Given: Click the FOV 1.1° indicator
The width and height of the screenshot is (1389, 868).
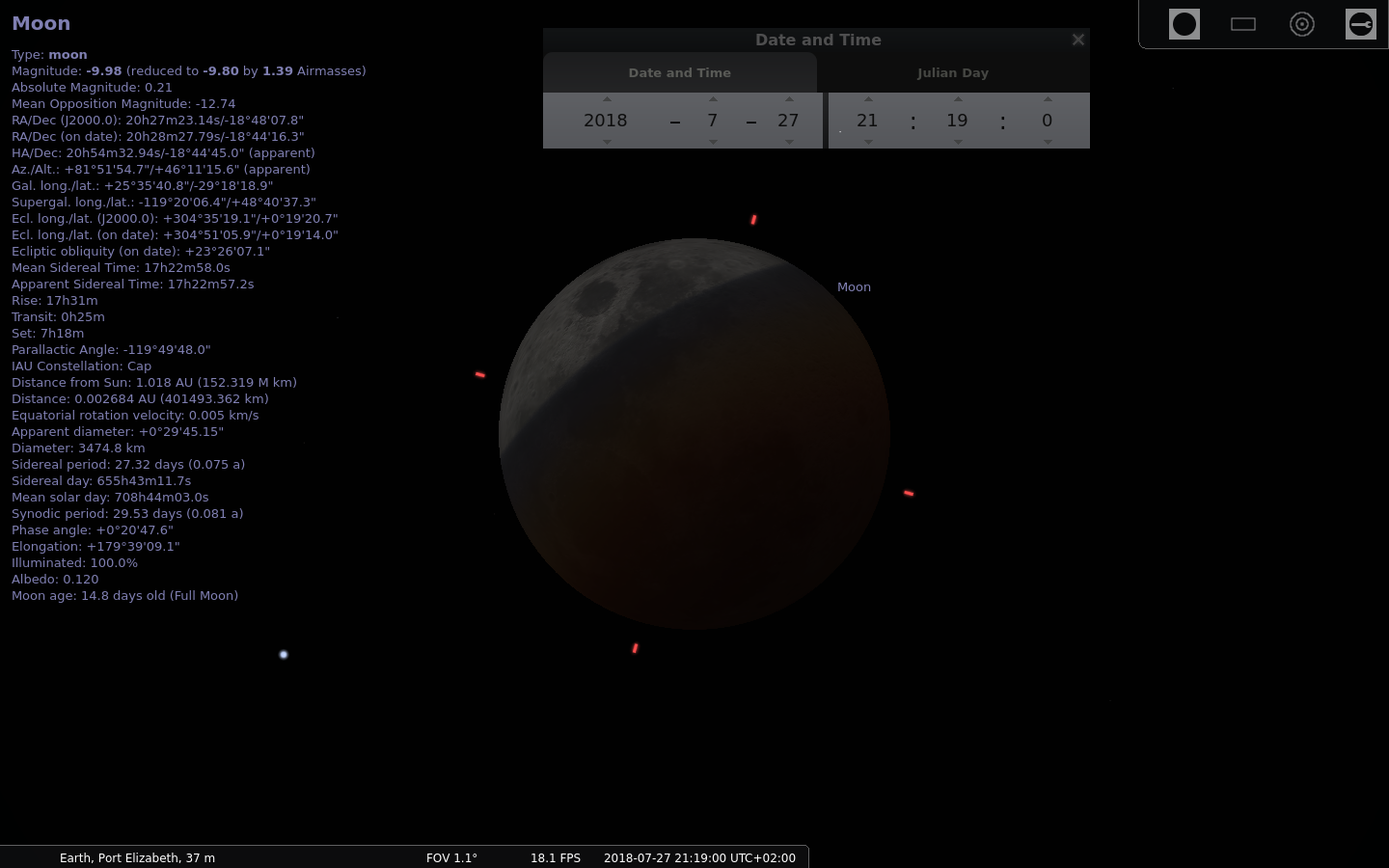Looking at the screenshot, I should [451, 857].
